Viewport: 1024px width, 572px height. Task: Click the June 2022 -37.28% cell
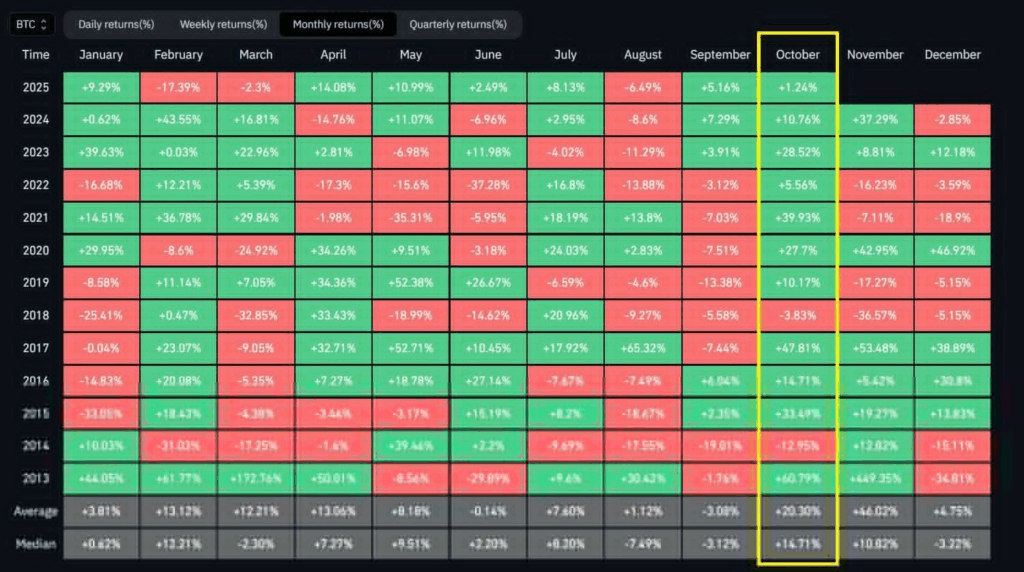tap(487, 185)
